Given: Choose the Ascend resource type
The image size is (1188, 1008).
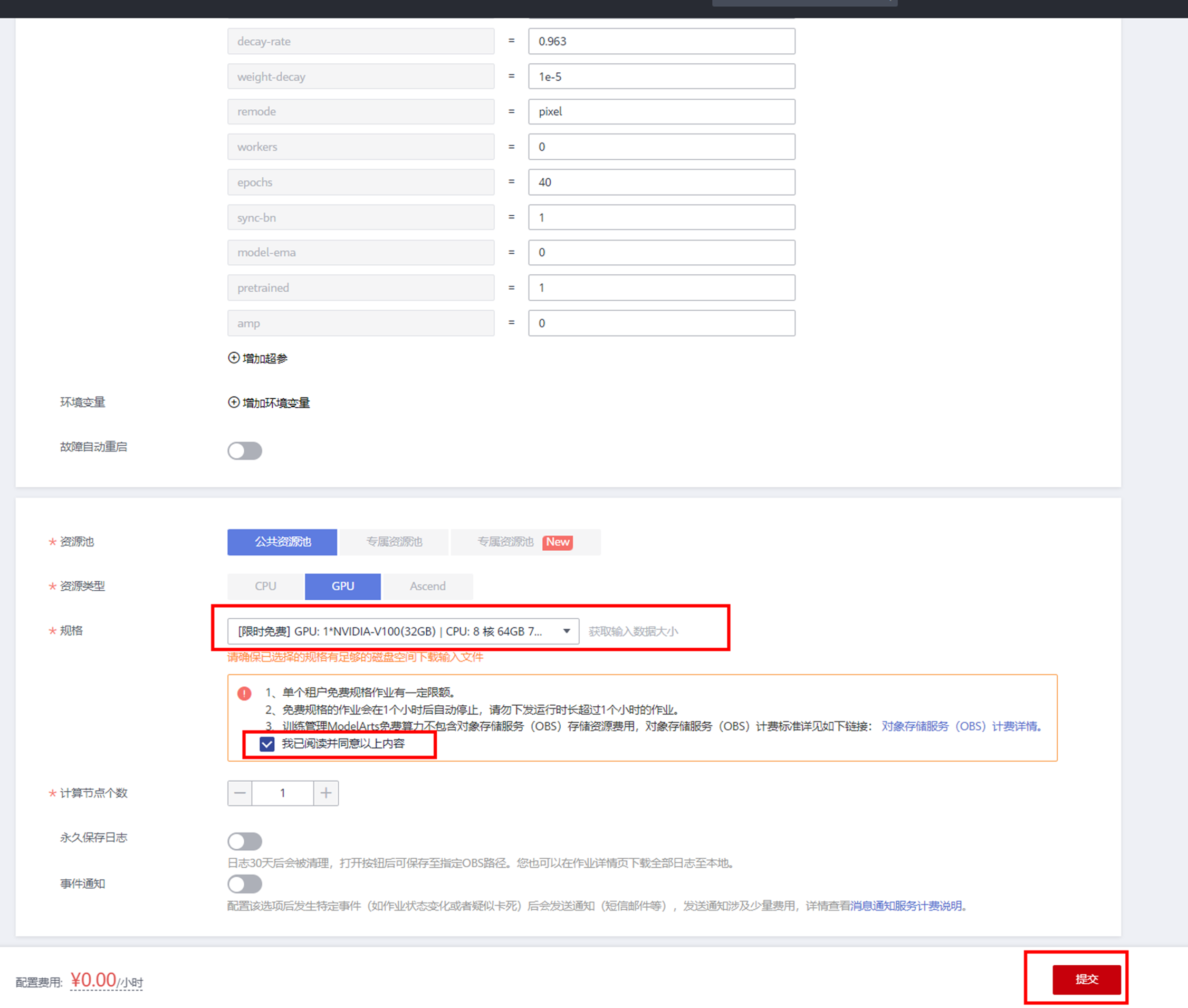Looking at the screenshot, I should tap(427, 585).
